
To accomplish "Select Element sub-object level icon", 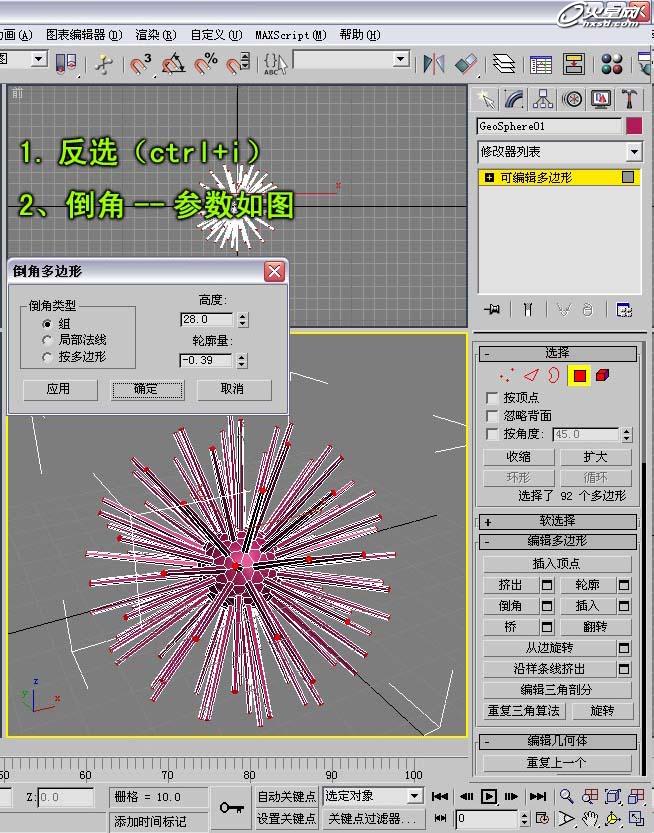I will [603, 375].
